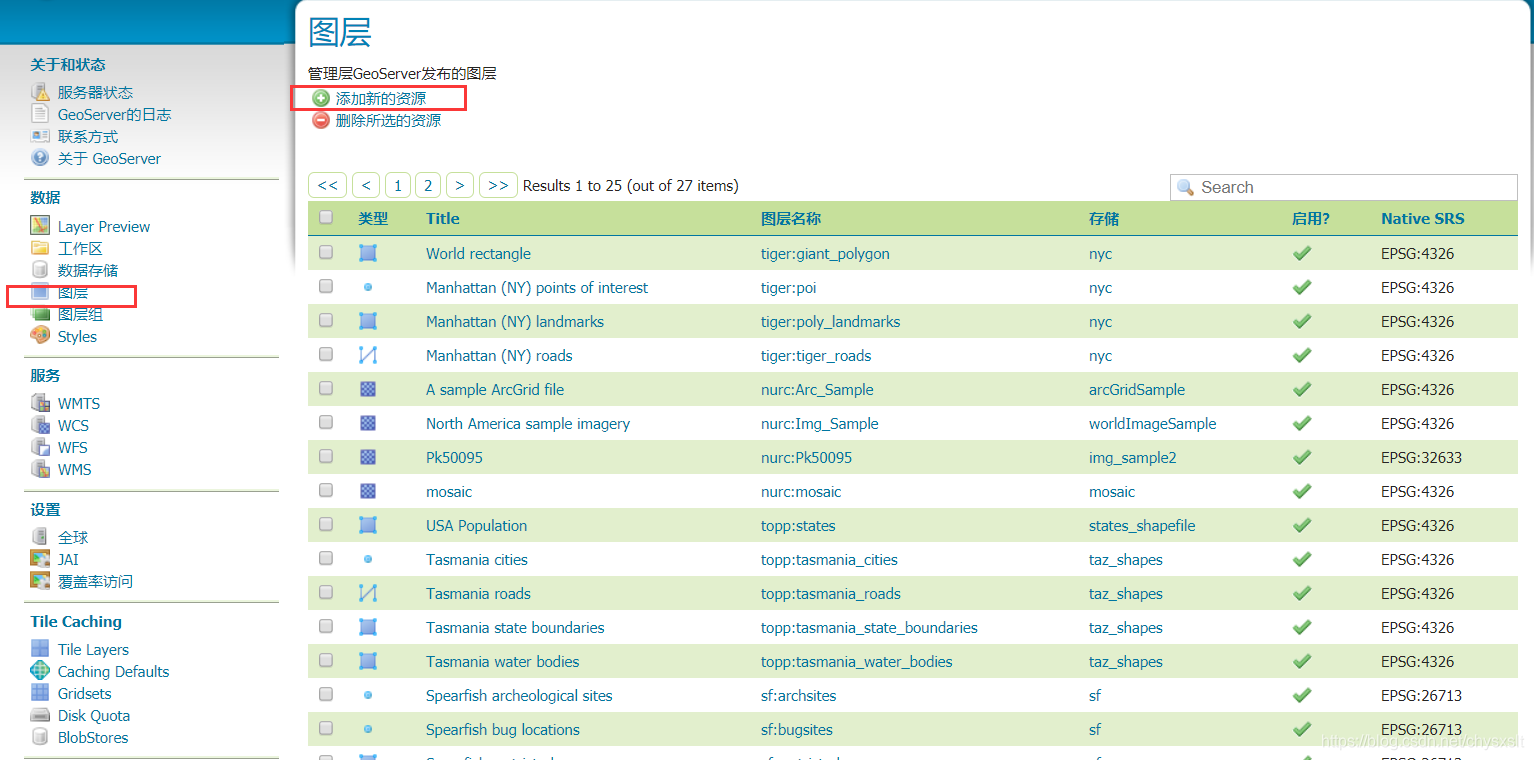This screenshot has height=760, width=1534.
Task: Open the arcGridSample store link
Action: point(1137,390)
